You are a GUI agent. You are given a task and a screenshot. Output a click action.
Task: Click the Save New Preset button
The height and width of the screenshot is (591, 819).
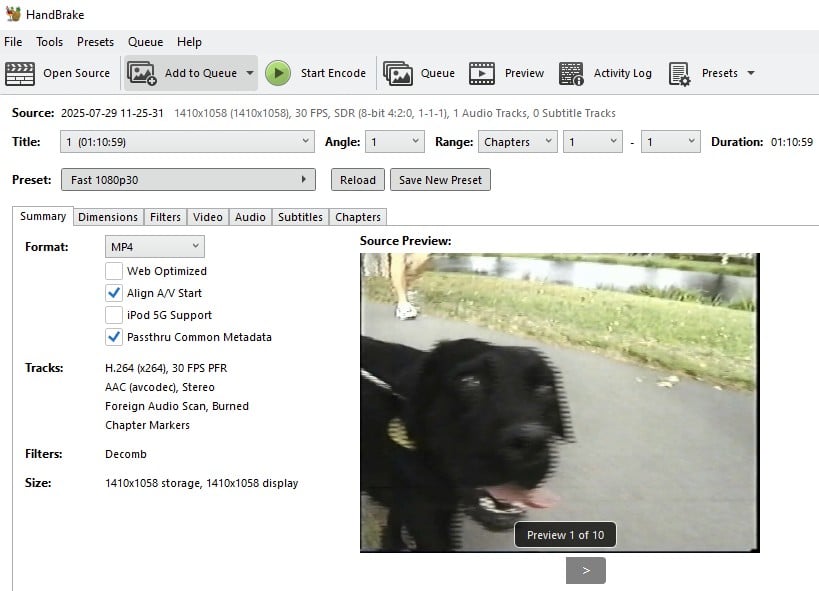(440, 180)
